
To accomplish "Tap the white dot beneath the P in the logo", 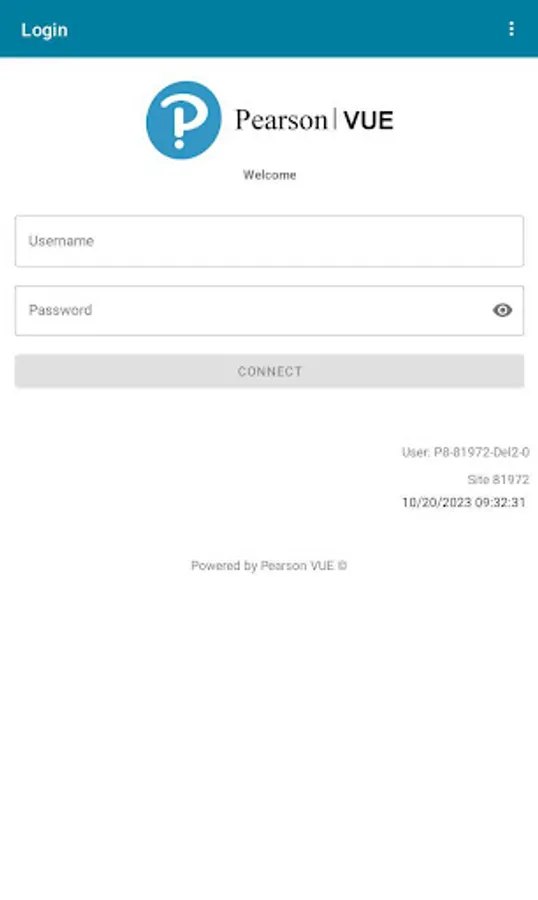I will click(x=180, y=143).
